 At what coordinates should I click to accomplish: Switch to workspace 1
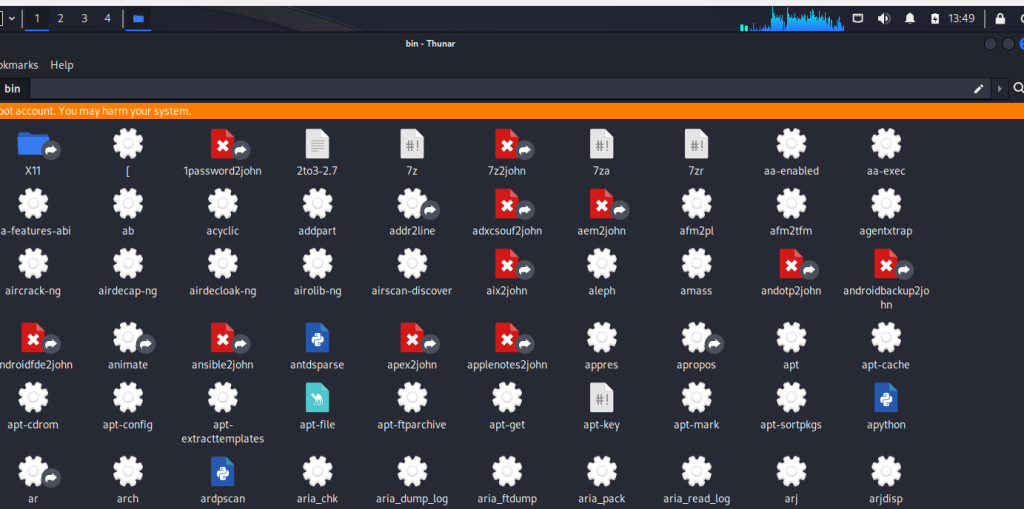(x=37, y=18)
